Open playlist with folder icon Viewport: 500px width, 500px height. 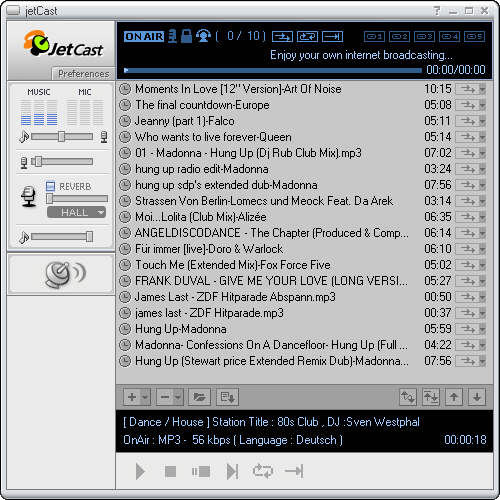pyautogui.click(x=199, y=397)
